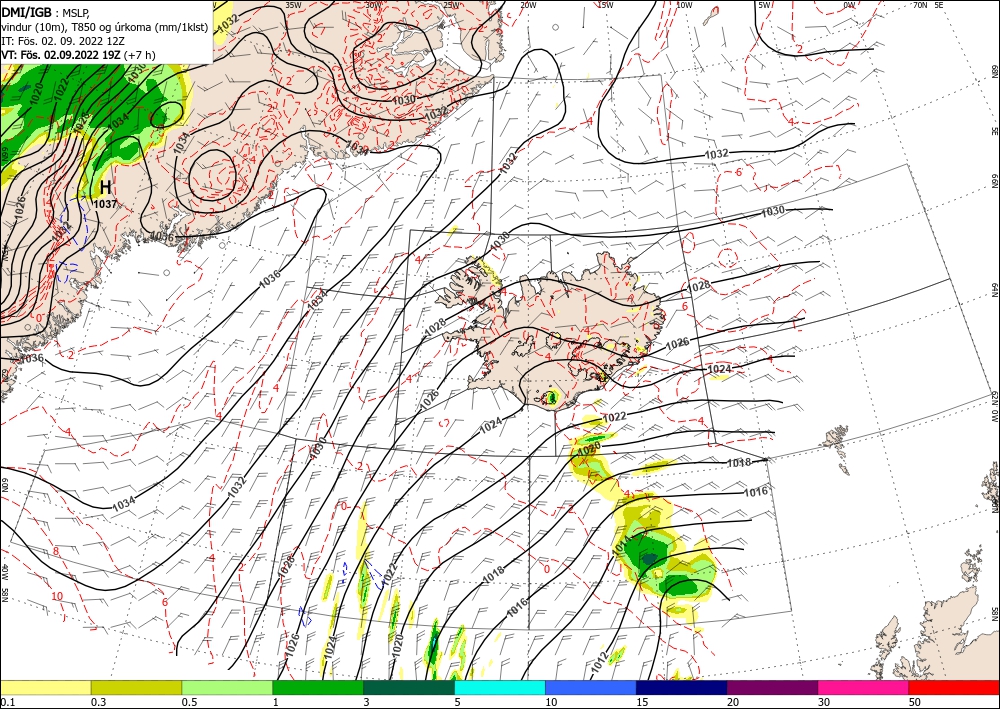Click the legend value 15

coord(642,702)
